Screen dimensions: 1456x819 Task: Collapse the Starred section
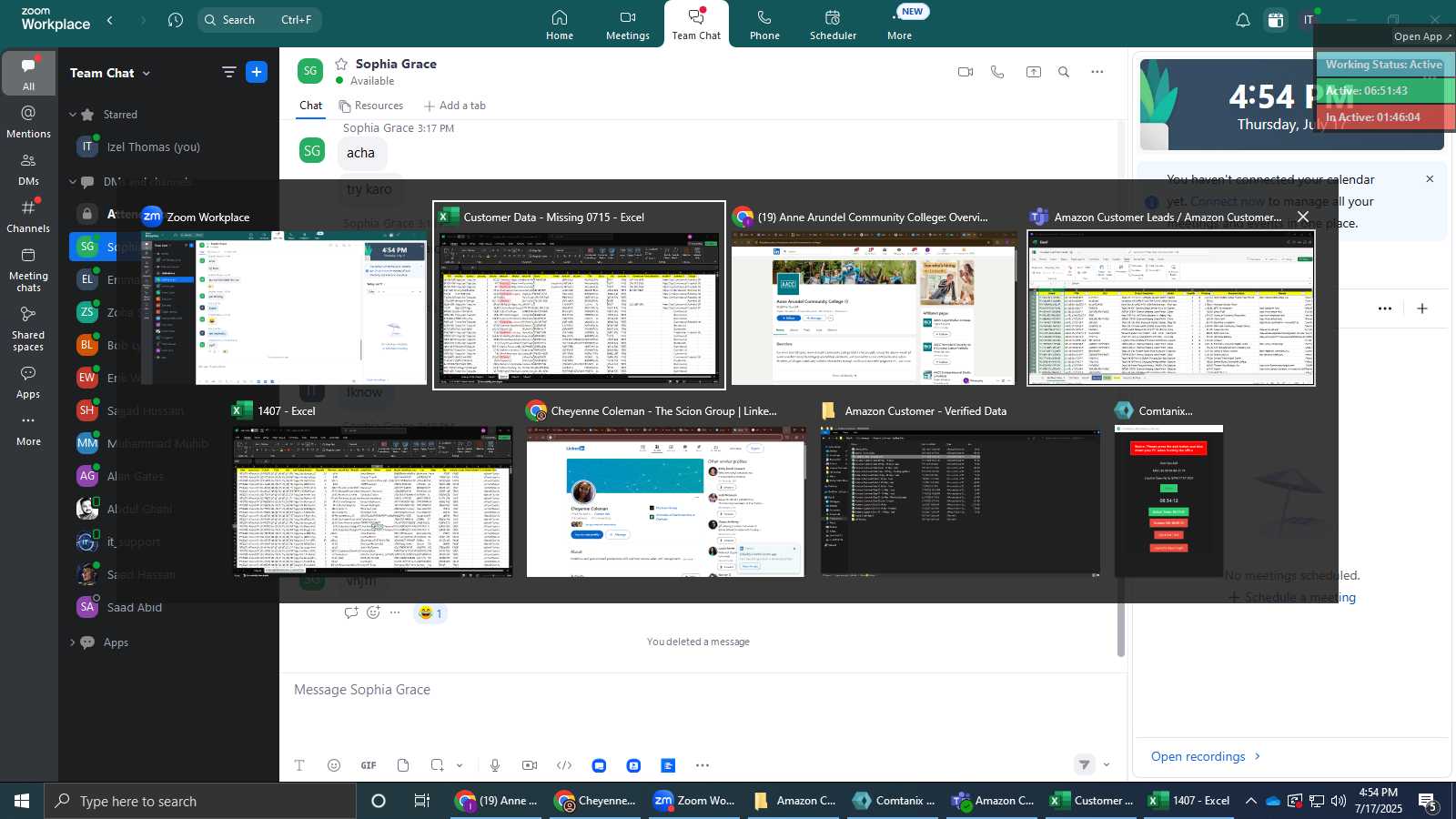coord(73,115)
